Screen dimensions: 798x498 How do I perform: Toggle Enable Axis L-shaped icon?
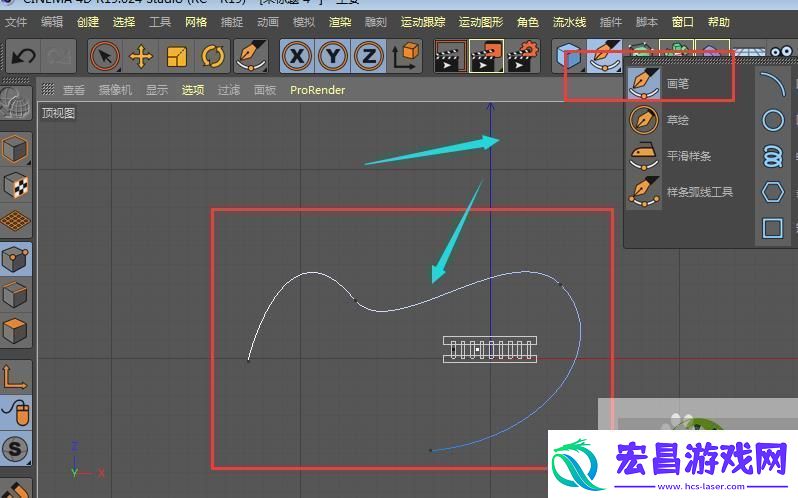coord(16,377)
